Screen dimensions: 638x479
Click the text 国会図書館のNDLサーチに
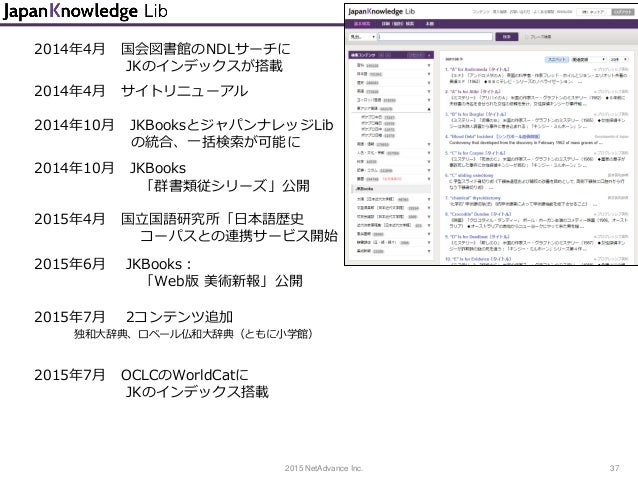(x=205, y=49)
